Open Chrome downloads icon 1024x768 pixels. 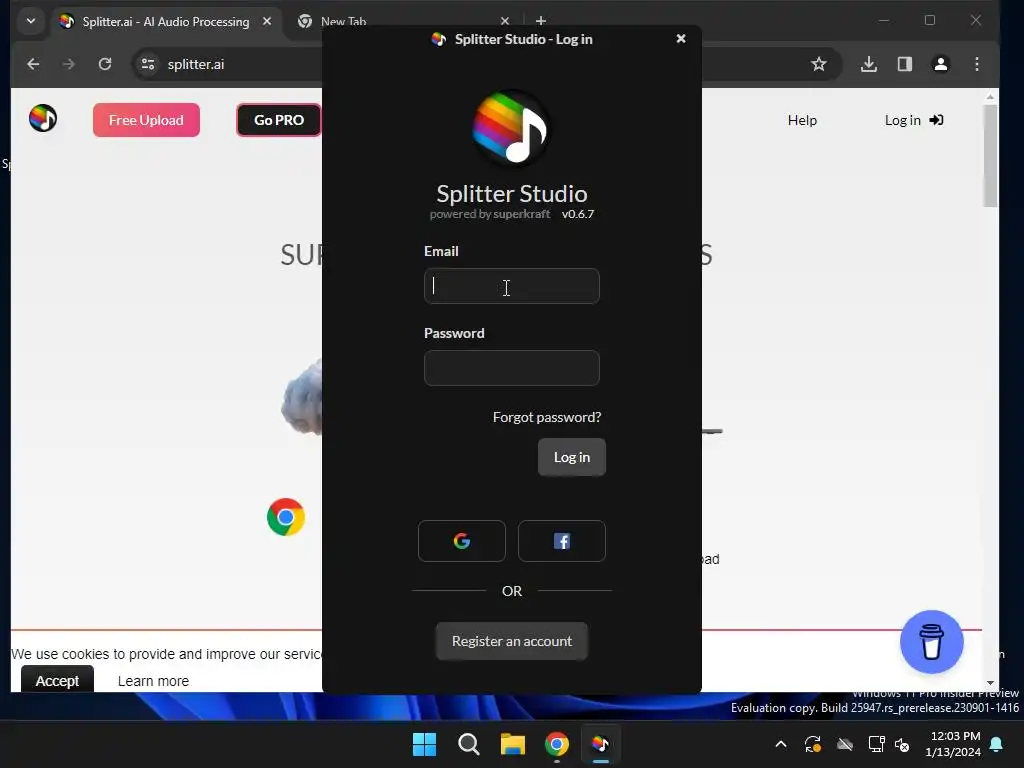(x=869, y=64)
